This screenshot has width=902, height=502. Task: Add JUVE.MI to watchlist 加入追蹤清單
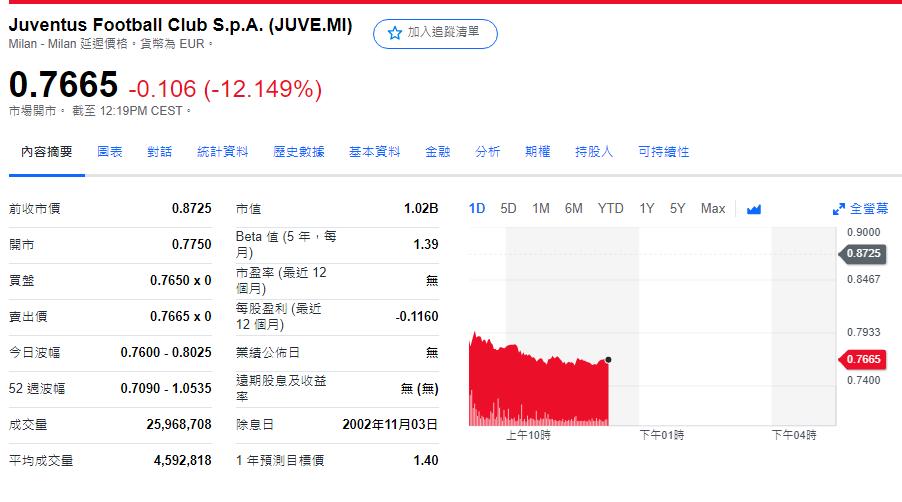pos(435,33)
